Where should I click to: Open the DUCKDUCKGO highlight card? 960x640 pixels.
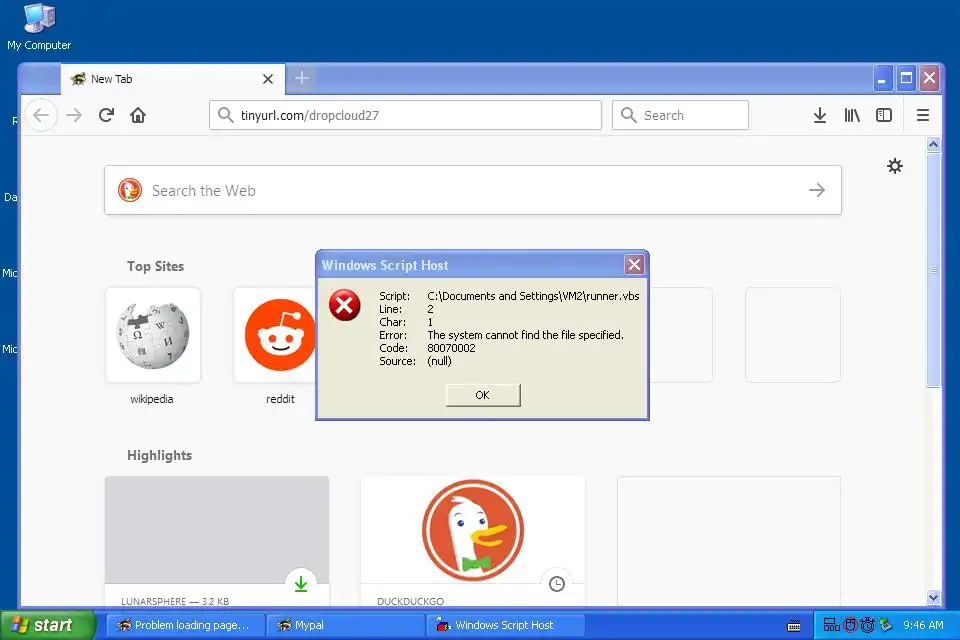(x=473, y=541)
